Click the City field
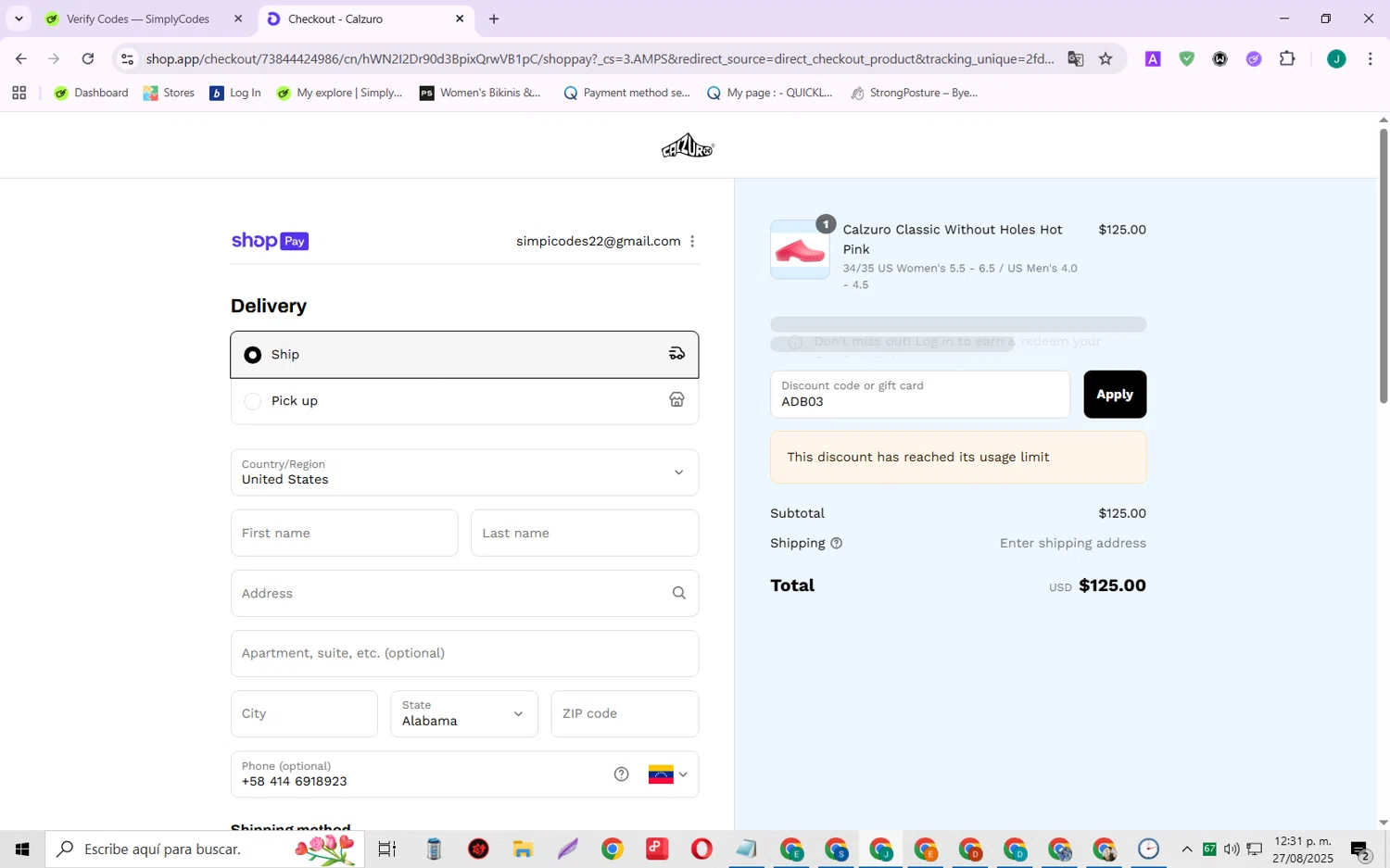Viewport: 1390px width, 868px height. [x=304, y=713]
